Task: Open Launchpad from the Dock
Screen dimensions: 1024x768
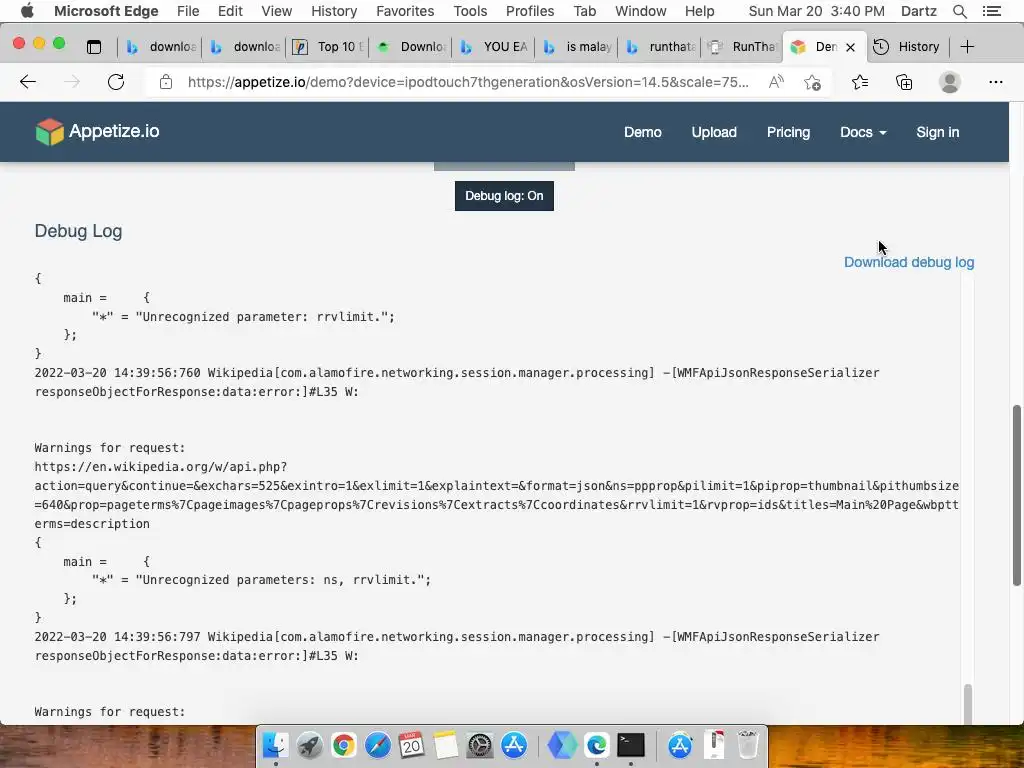Action: [x=310, y=744]
